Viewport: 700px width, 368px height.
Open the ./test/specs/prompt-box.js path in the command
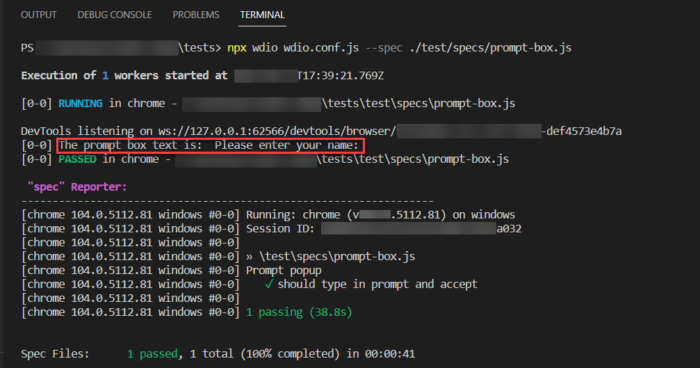click(x=490, y=48)
